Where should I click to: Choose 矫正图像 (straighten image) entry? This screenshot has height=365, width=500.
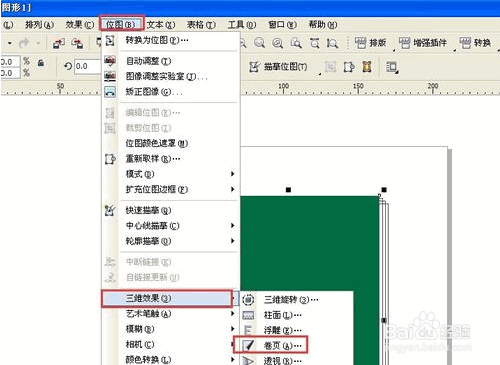[x=171, y=92]
